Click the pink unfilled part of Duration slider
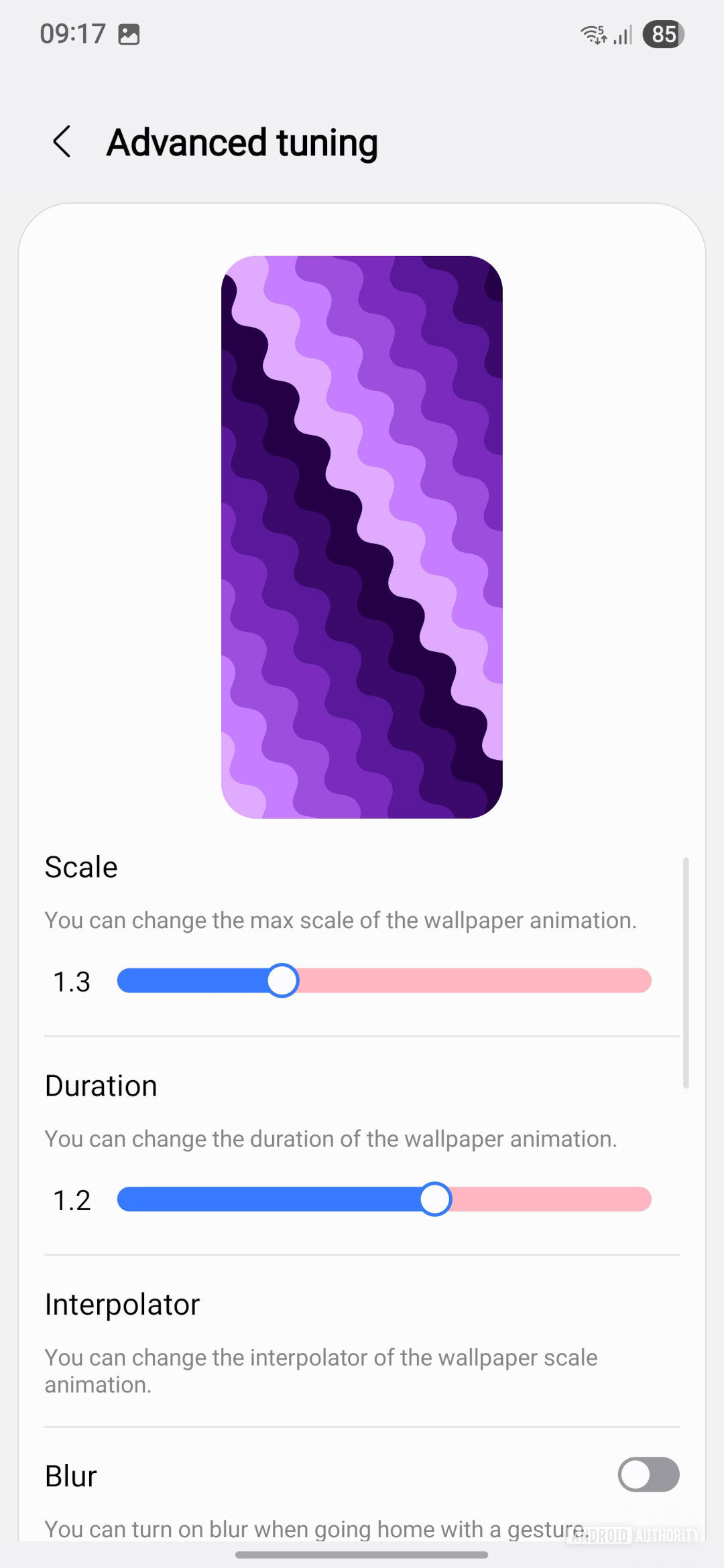 [550, 1199]
